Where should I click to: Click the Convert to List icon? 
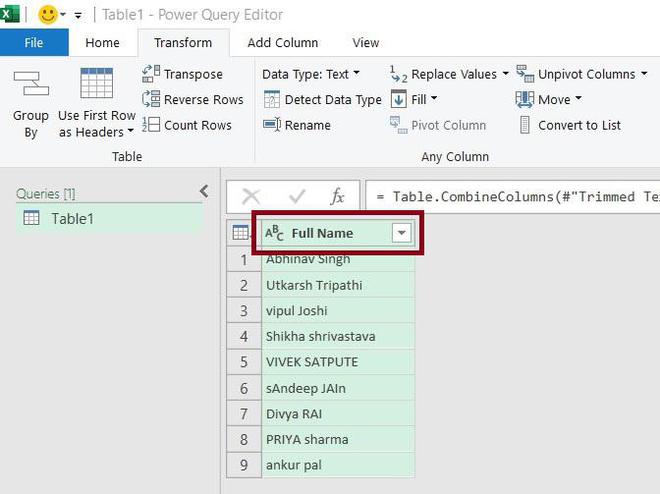pos(525,125)
